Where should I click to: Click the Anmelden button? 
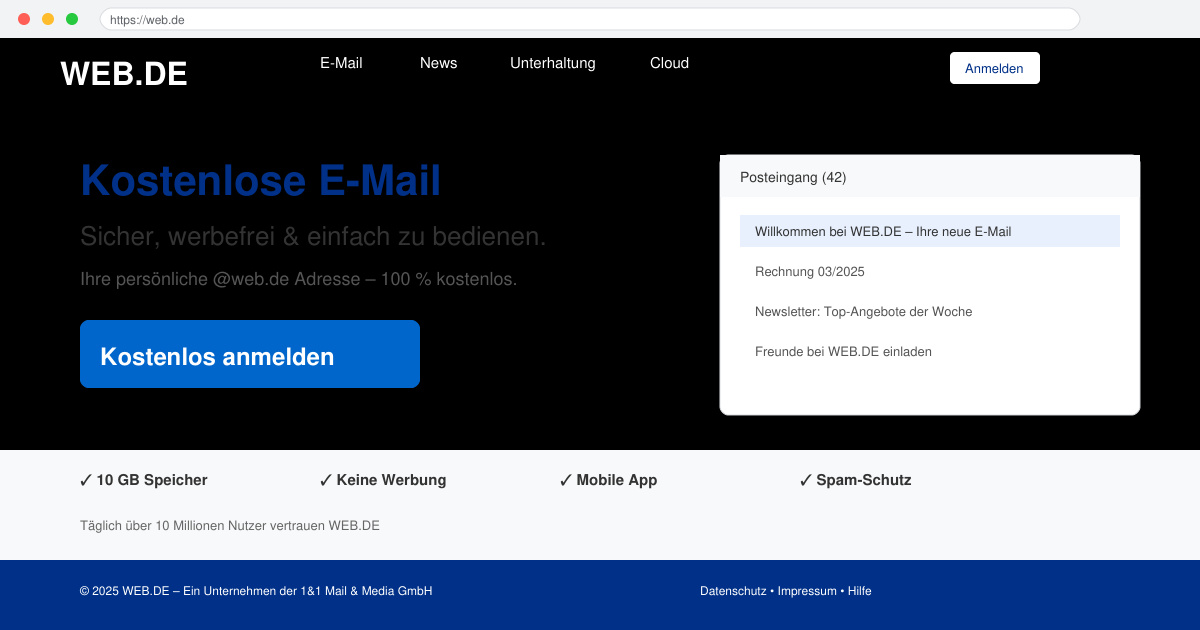[x=994, y=68]
